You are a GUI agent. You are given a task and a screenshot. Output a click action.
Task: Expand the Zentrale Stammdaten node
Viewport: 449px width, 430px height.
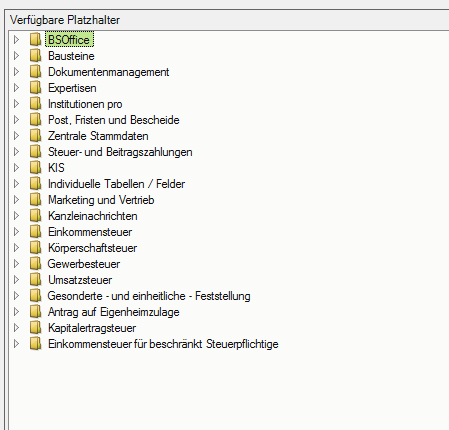coord(16,136)
